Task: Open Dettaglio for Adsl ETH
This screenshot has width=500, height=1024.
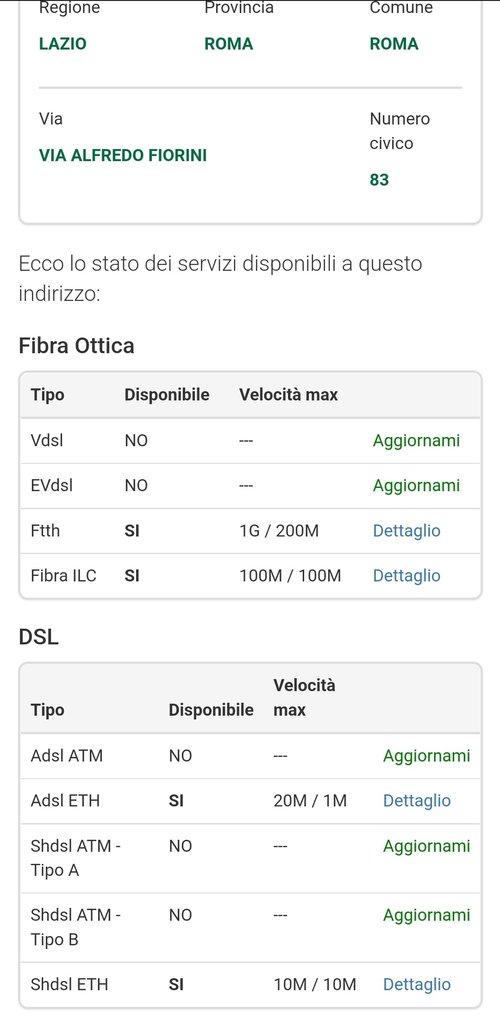Action: pyautogui.click(x=416, y=801)
